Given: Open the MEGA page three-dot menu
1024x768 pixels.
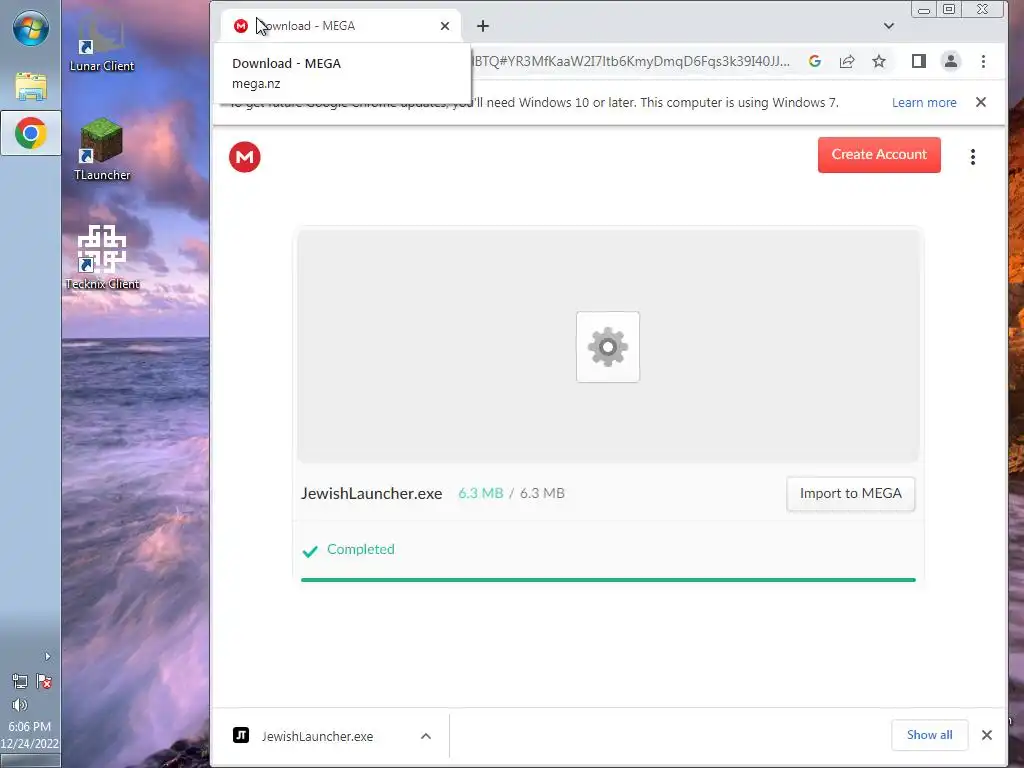Looking at the screenshot, I should tap(972, 157).
